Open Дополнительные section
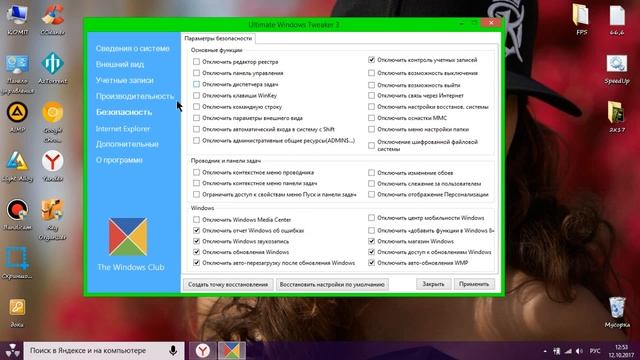 point(127,144)
